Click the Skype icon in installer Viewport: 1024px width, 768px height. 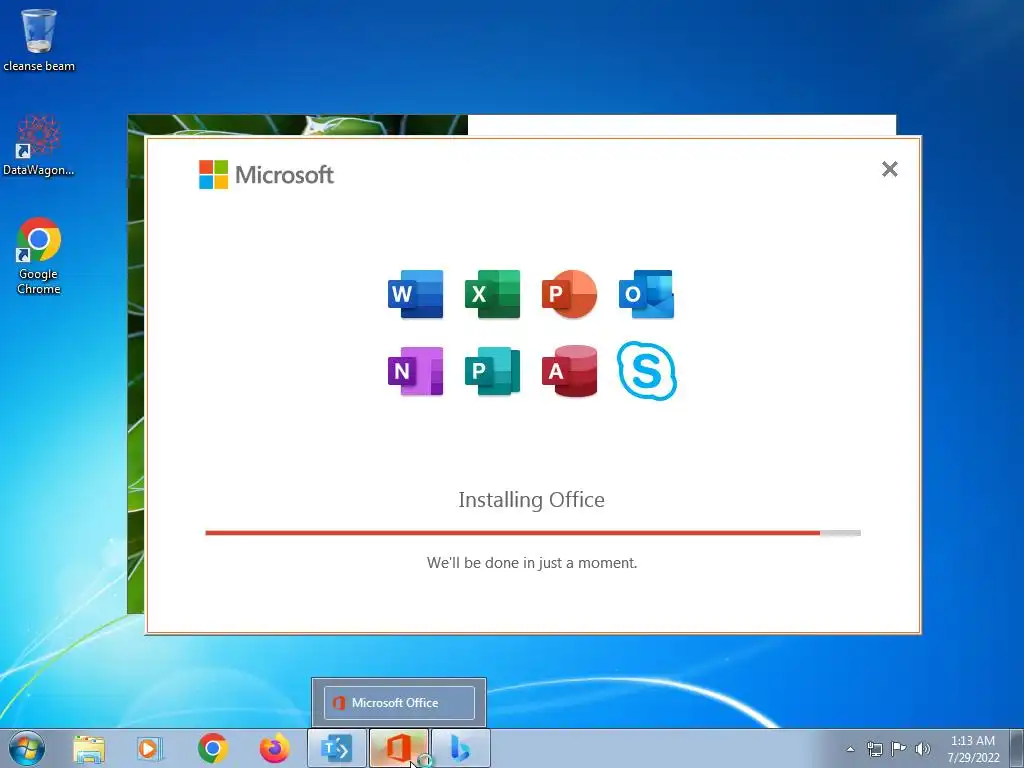coord(647,370)
